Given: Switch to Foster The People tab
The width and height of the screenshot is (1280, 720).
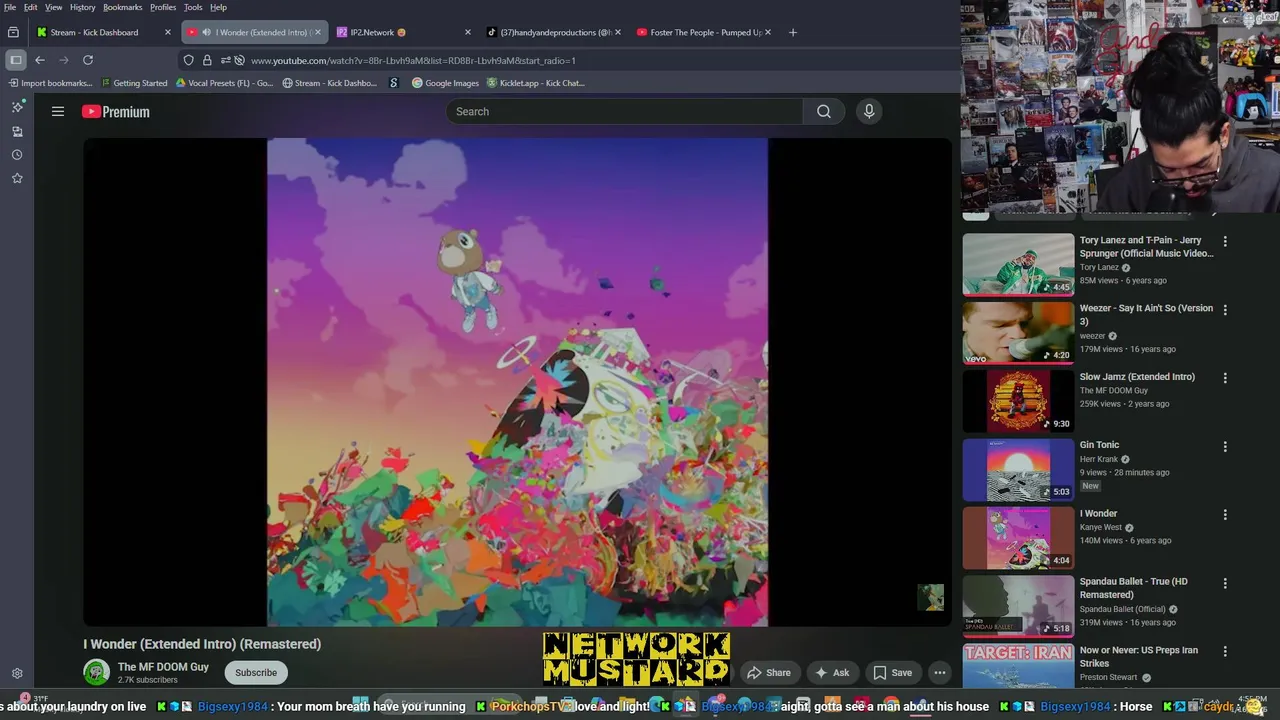Looking at the screenshot, I should coord(705,32).
